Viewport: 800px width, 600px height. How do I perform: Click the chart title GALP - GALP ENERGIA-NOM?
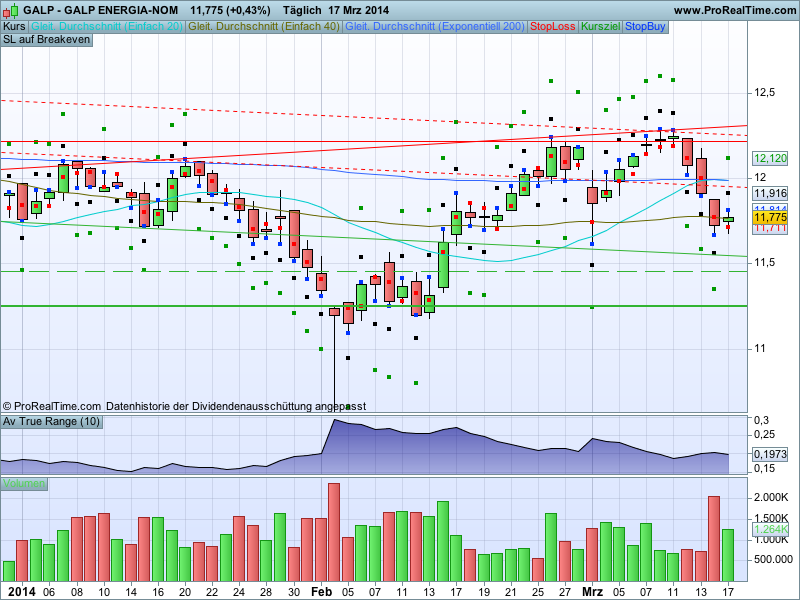pyautogui.click(x=101, y=10)
